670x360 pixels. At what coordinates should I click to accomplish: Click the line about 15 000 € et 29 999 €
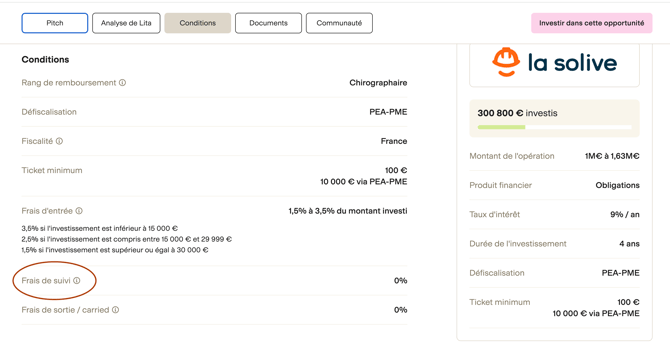tap(126, 239)
